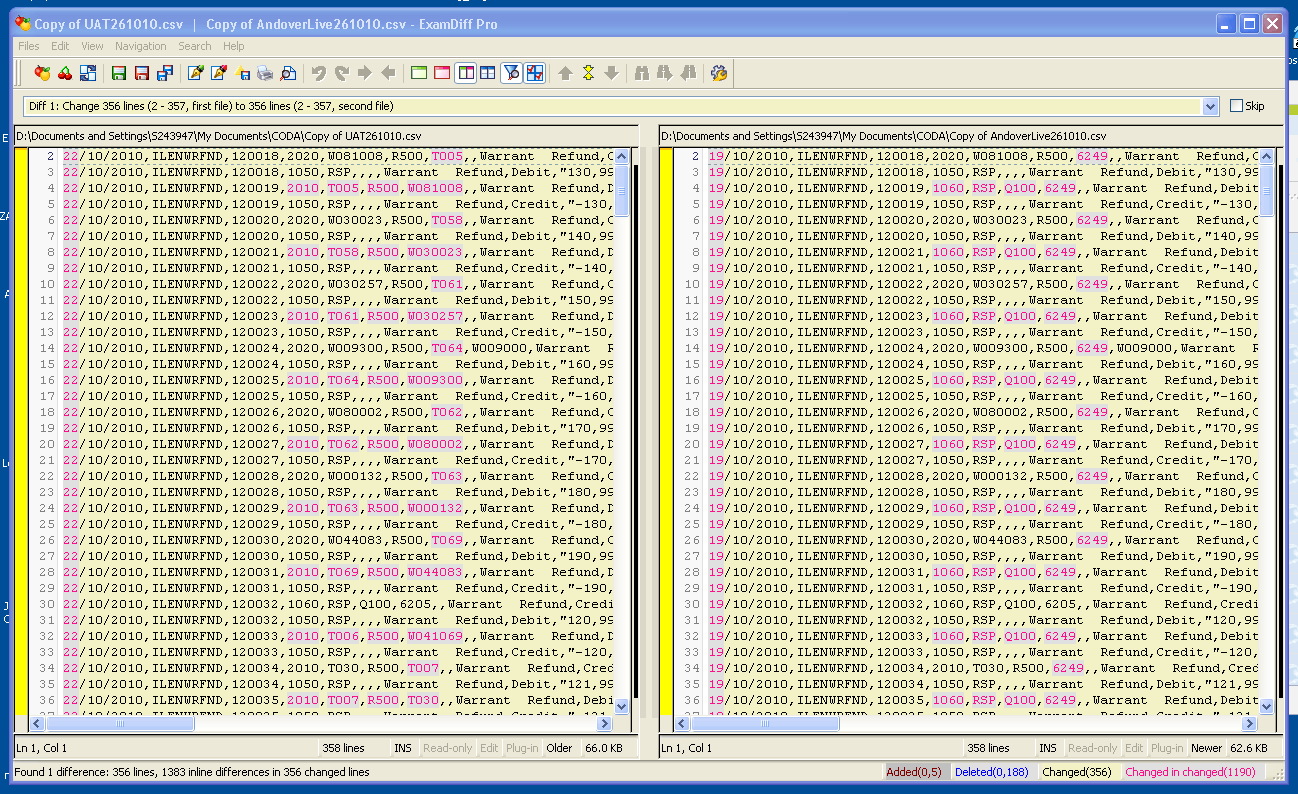This screenshot has width=1298, height=794.
Task: Jump to the Current difference (yellow arrows)
Action: (588, 73)
